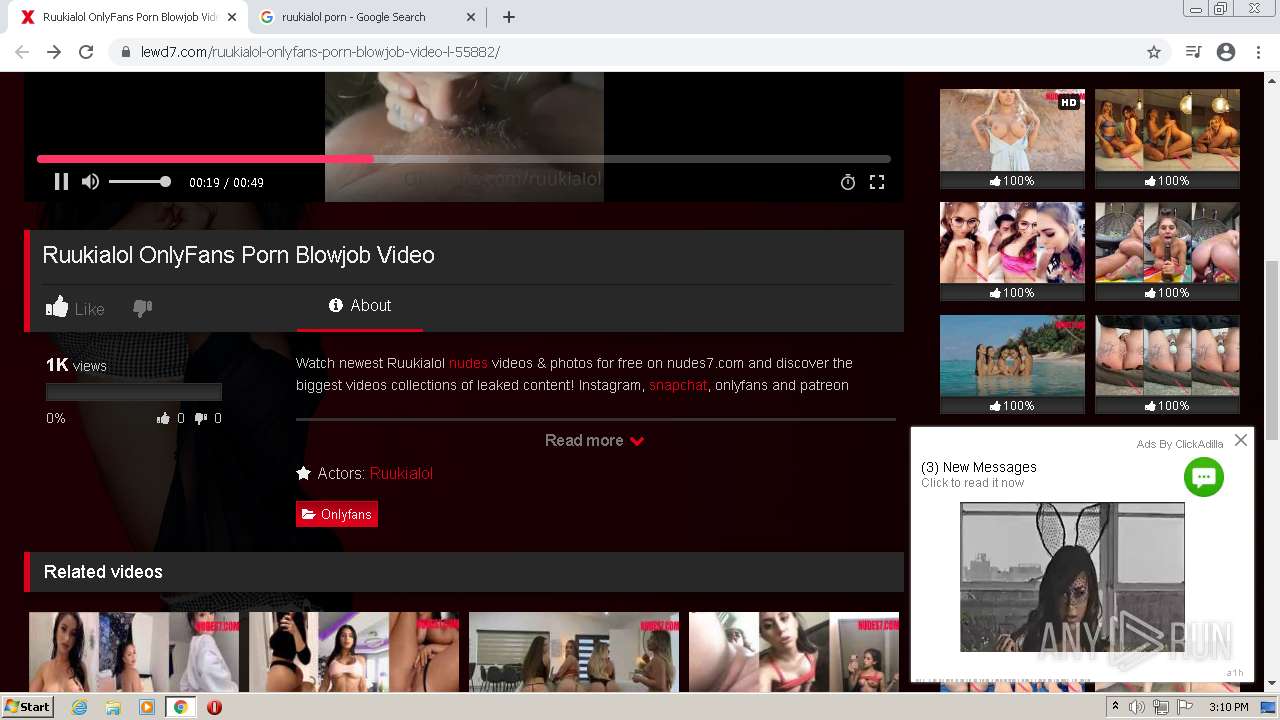Image resolution: width=1280 pixels, height=720 pixels.
Task: Open the Chrome profile avatar icon
Action: coord(1226,52)
